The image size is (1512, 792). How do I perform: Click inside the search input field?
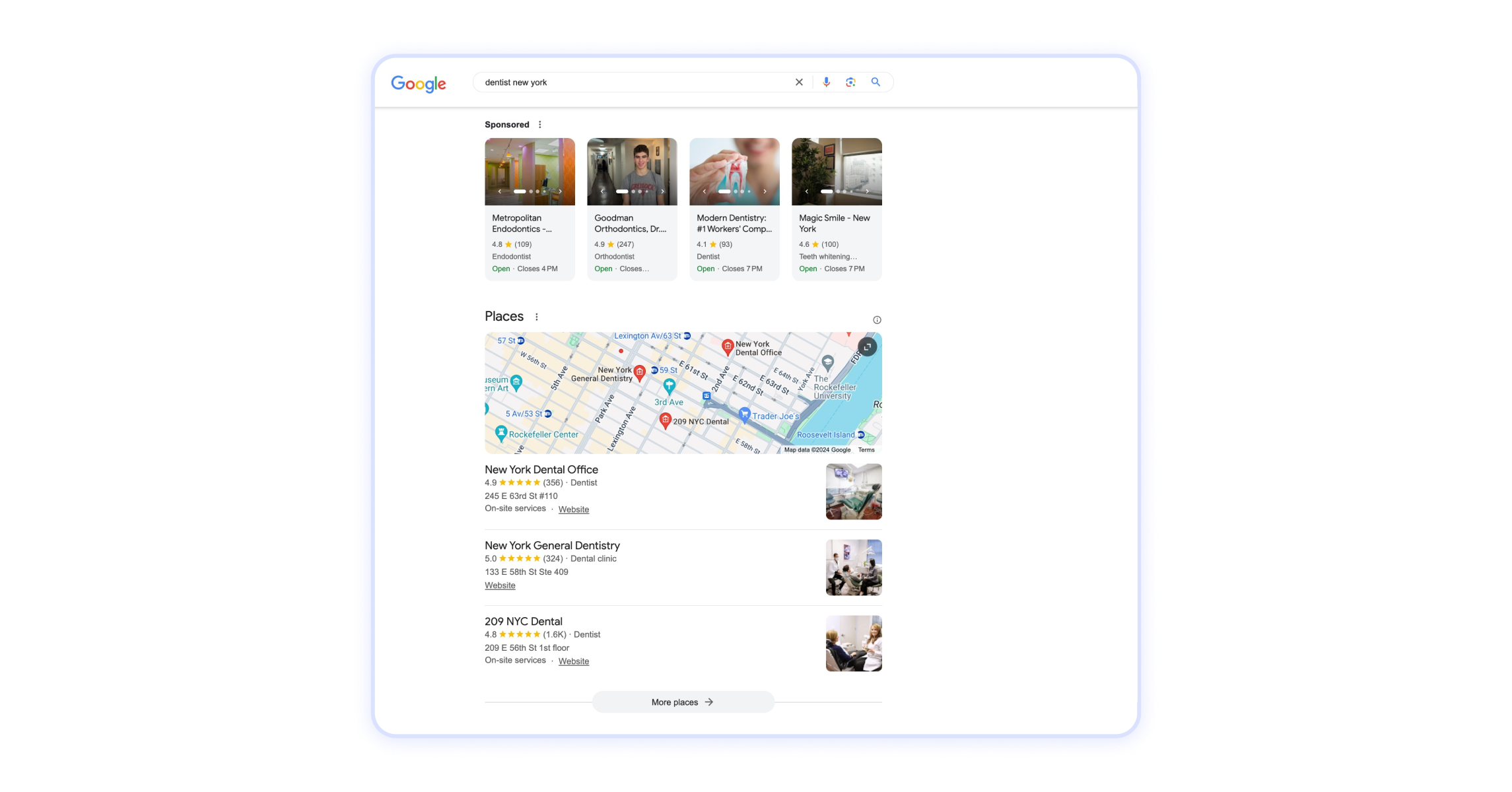point(627,82)
